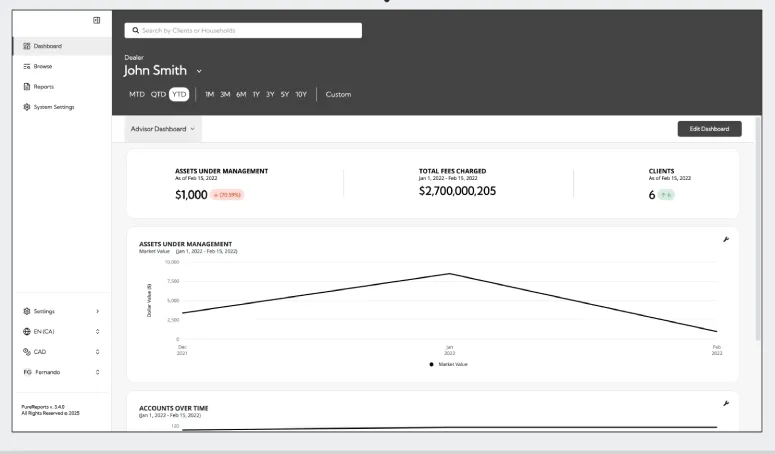Click the globe language icon

tap(27, 331)
